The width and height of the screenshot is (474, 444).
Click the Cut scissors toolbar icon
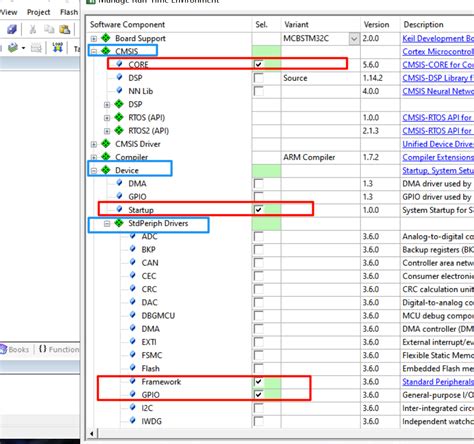tap(33, 30)
